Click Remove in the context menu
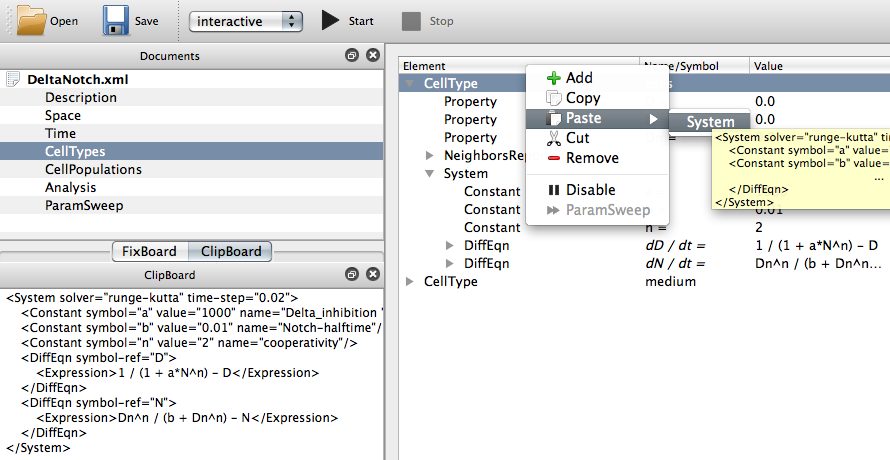The image size is (890, 460). [592, 158]
